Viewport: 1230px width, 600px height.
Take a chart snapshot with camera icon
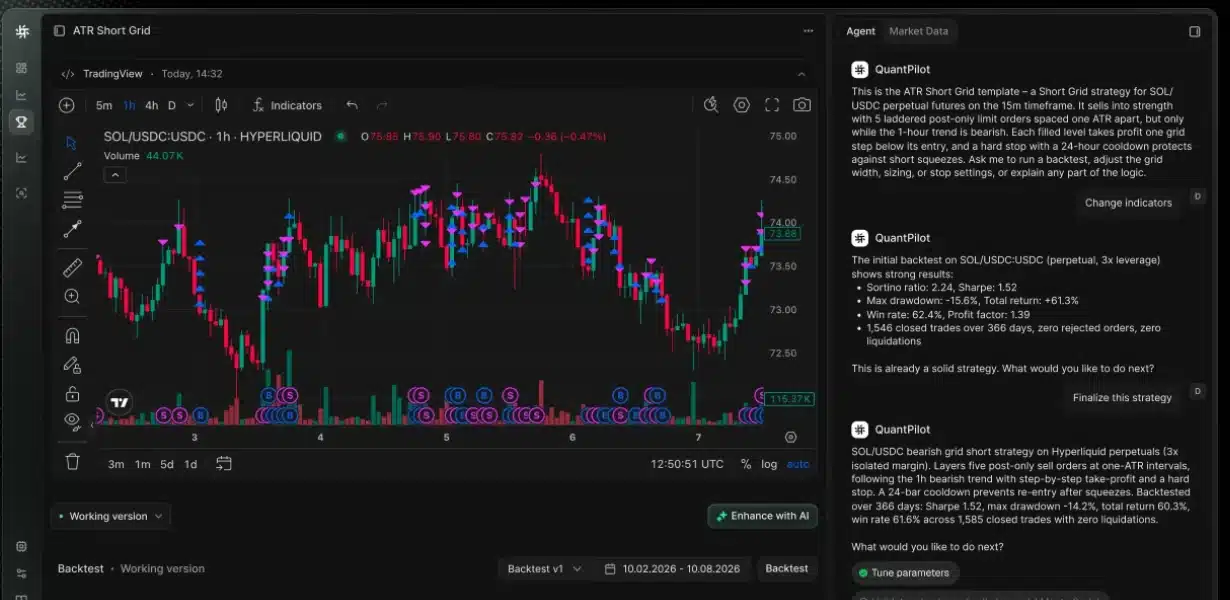pos(802,105)
